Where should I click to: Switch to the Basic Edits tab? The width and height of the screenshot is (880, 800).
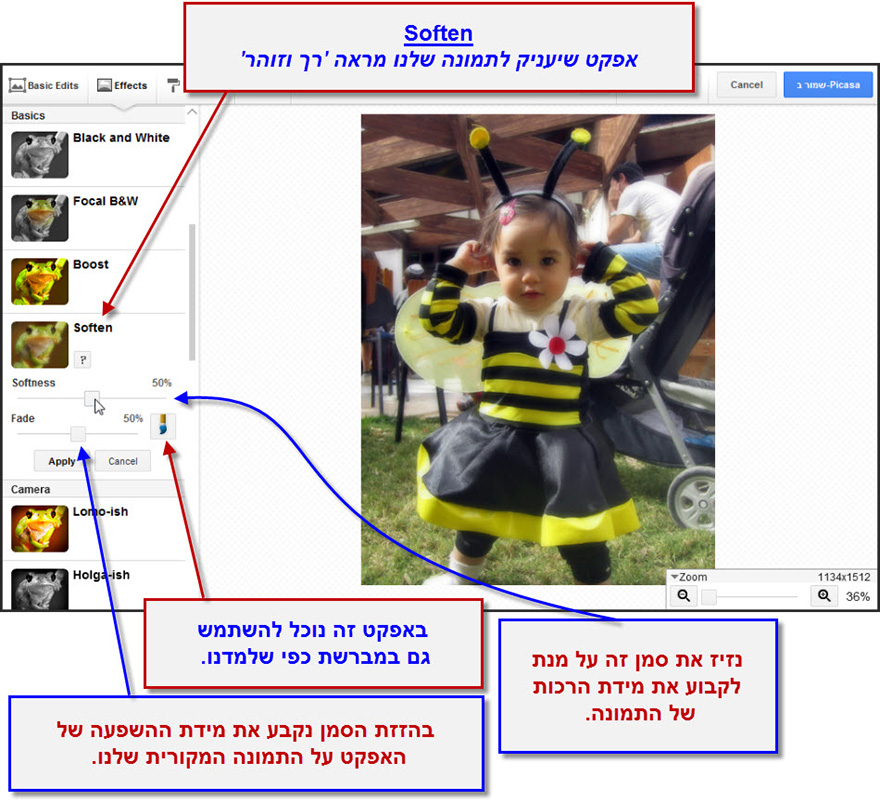tap(45, 86)
